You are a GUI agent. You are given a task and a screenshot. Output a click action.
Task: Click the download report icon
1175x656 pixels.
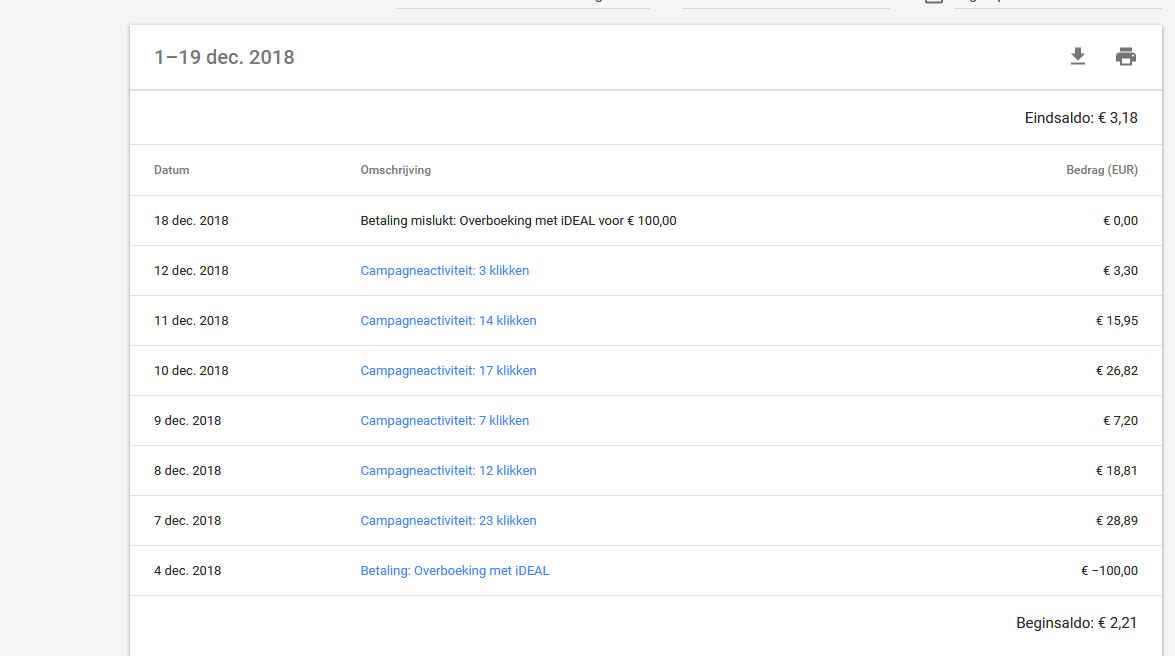pyautogui.click(x=1078, y=56)
